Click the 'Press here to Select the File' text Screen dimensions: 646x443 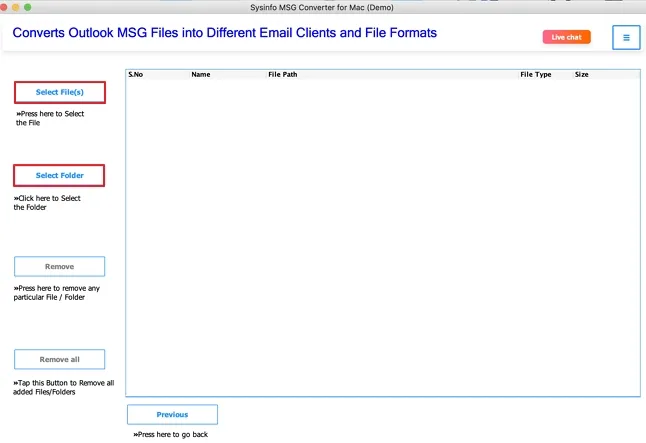pyautogui.click(x=50, y=118)
